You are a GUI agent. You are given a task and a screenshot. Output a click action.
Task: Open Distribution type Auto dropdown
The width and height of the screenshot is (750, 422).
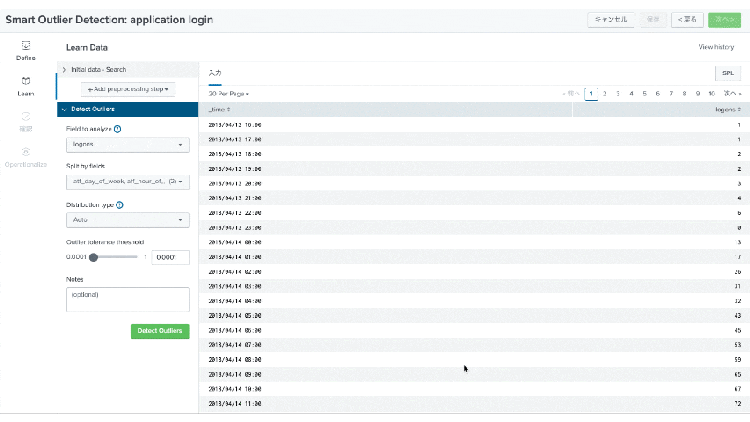[128, 220]
